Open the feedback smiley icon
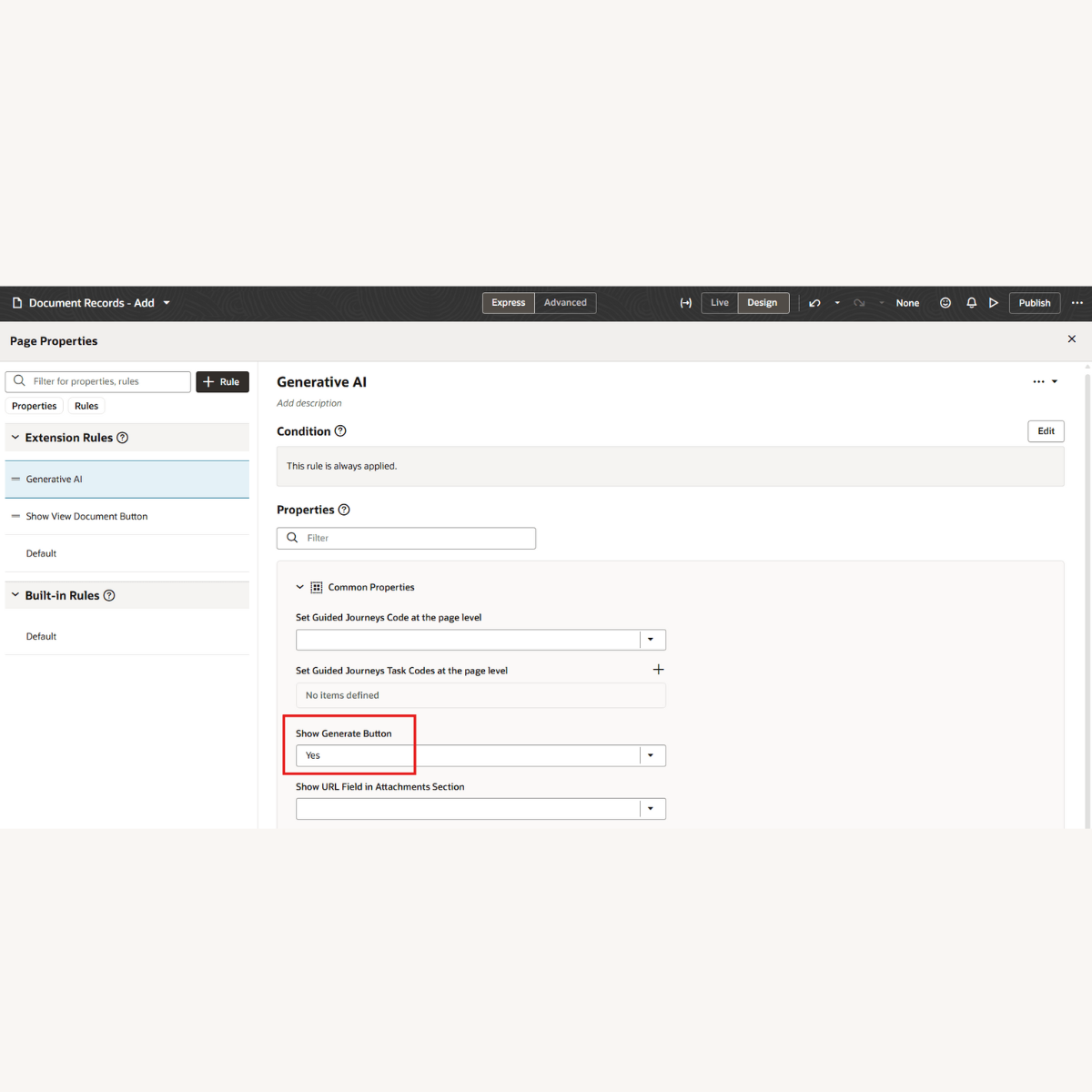 point(945,303)
